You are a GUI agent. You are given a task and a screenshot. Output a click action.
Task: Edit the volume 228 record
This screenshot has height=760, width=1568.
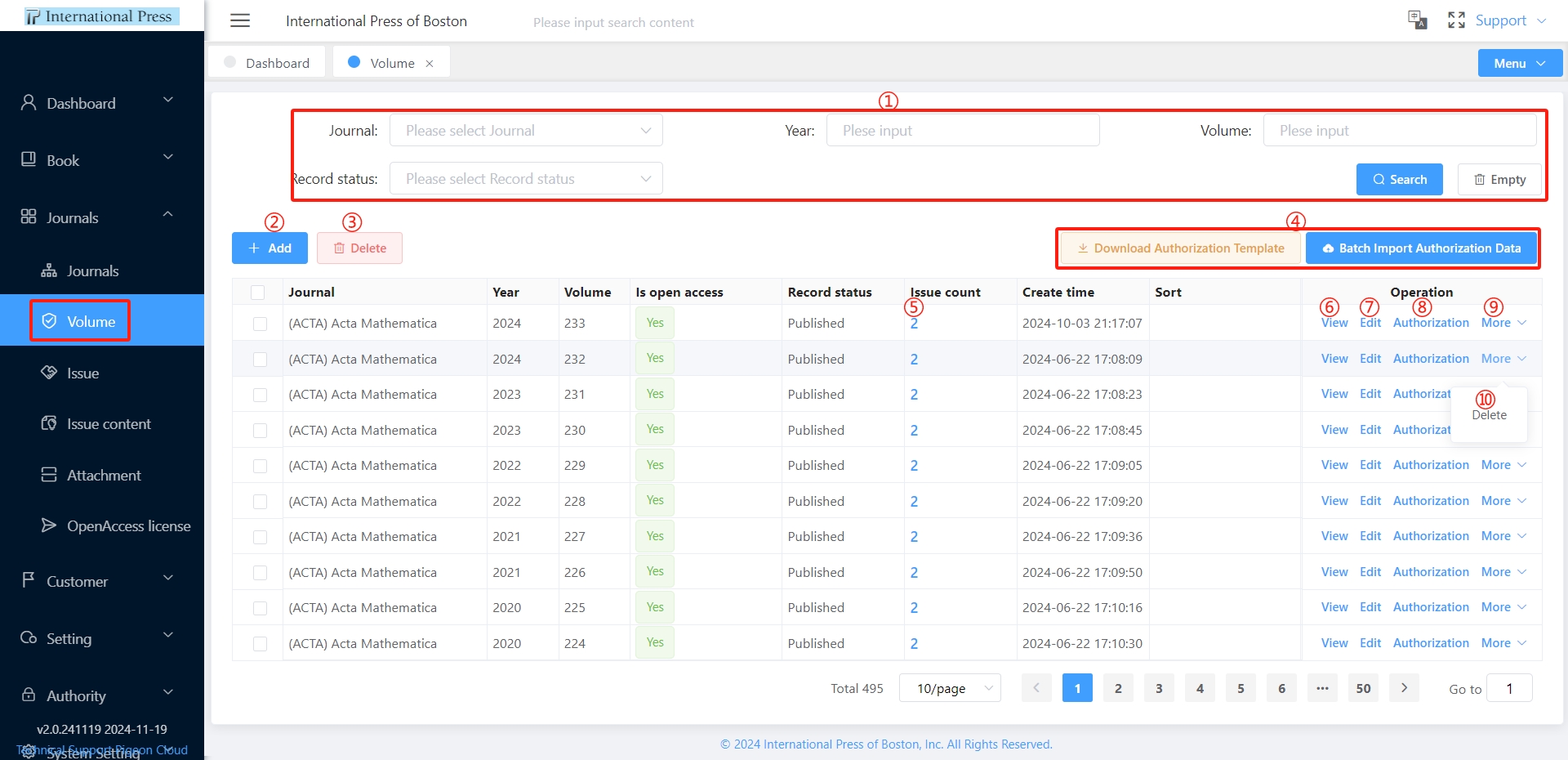(1370, 501)
